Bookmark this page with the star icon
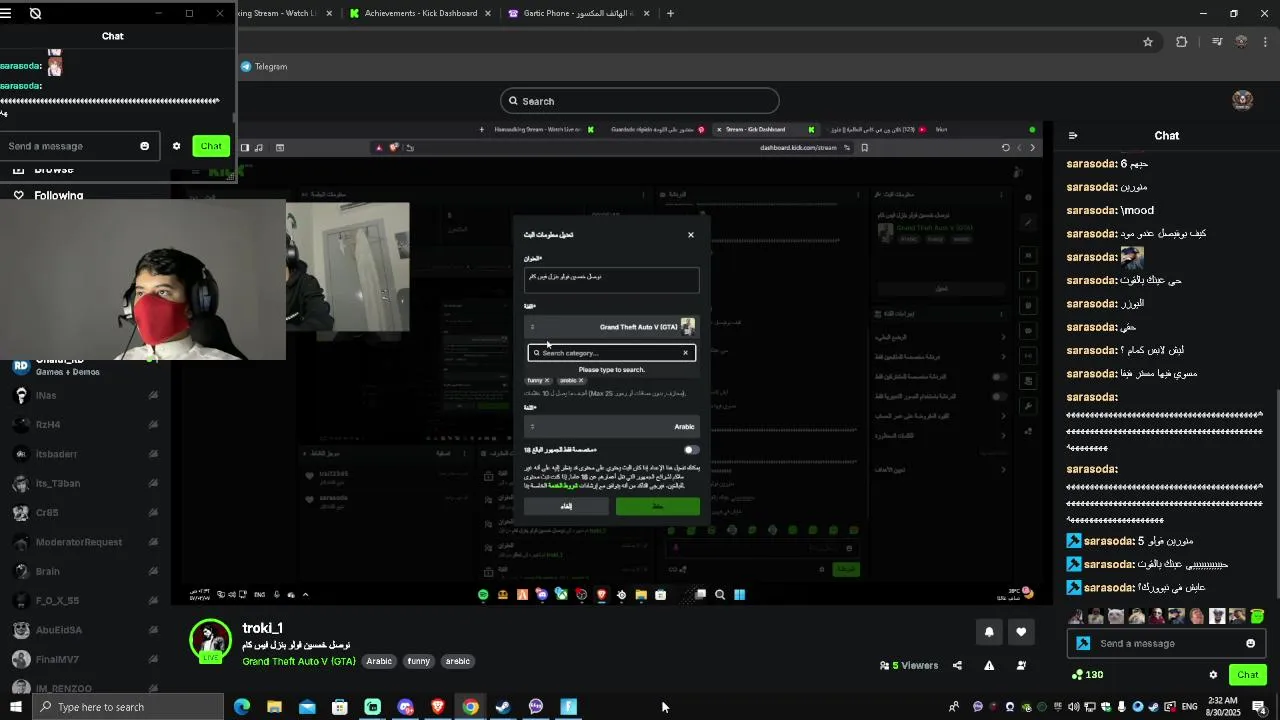This screenshot has height=720, width=1280. point(1148,42)
